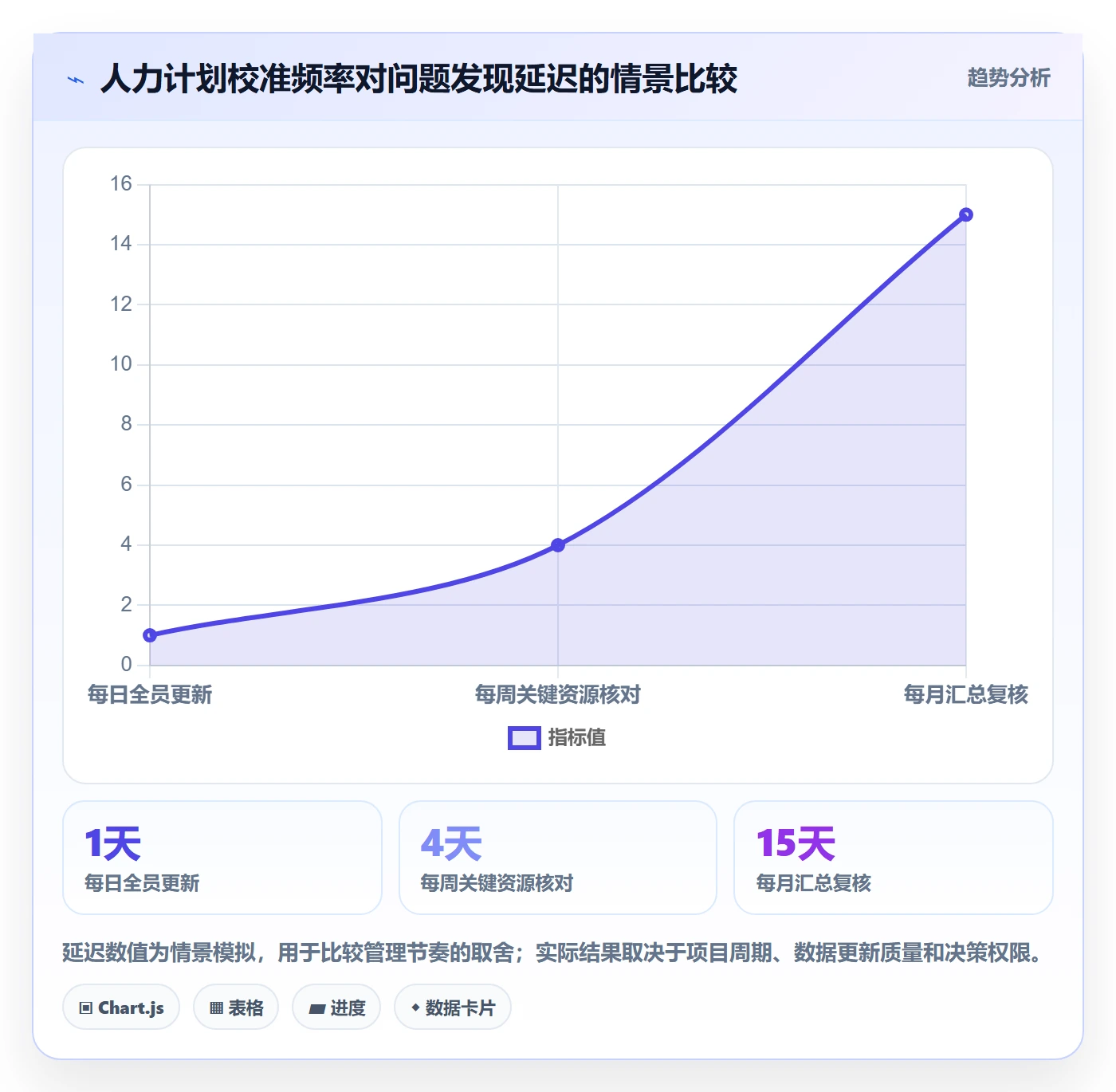Click the lightning bolt icon beside the title
The width and height of the screenshot is (1116, 1092).
(76, 80)
